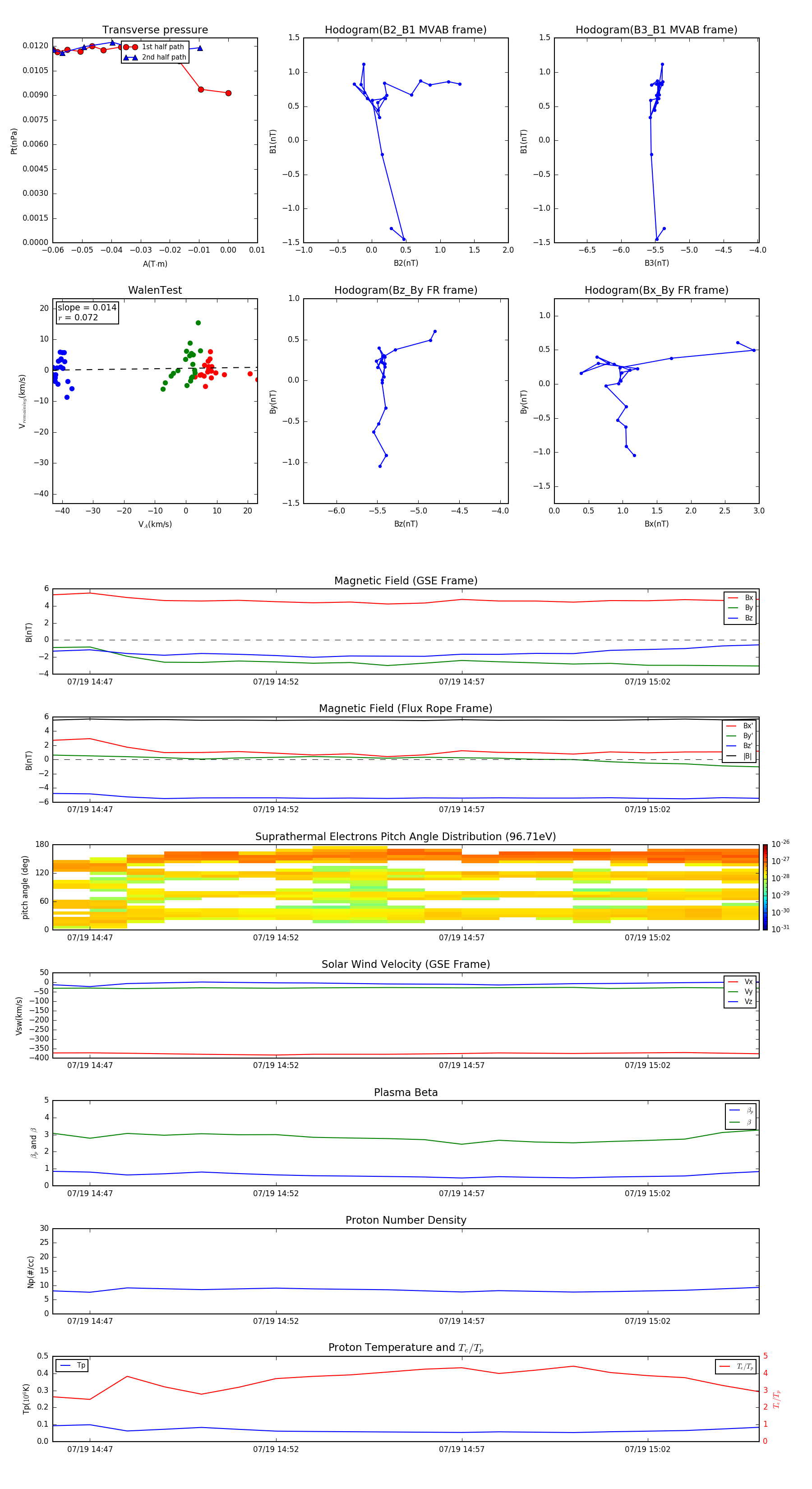Image resolution: width=812 pixels, height=1489 pixels.
Task: Select '2nd half path' legend entry
Action: point(156,57)
